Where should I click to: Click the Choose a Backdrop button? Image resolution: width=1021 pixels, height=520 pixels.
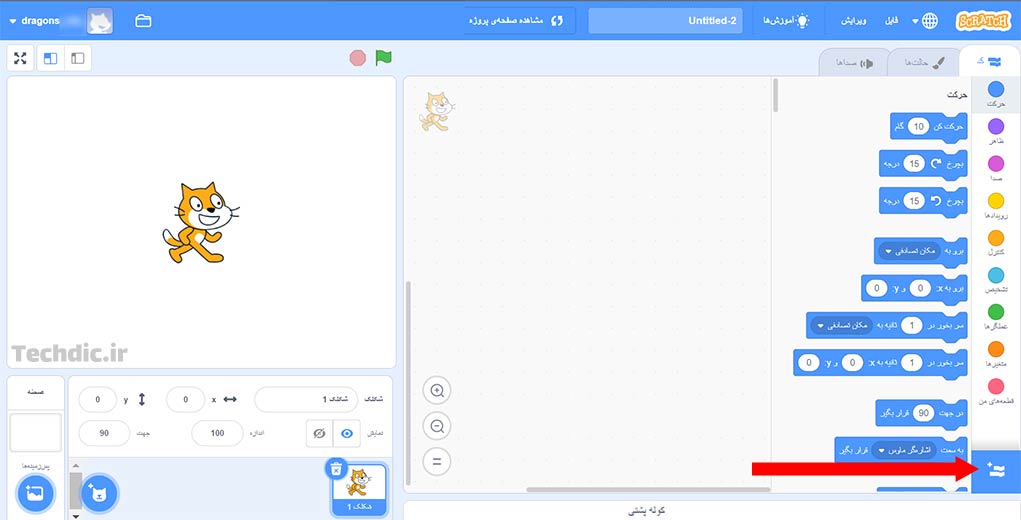click(35, 493)
